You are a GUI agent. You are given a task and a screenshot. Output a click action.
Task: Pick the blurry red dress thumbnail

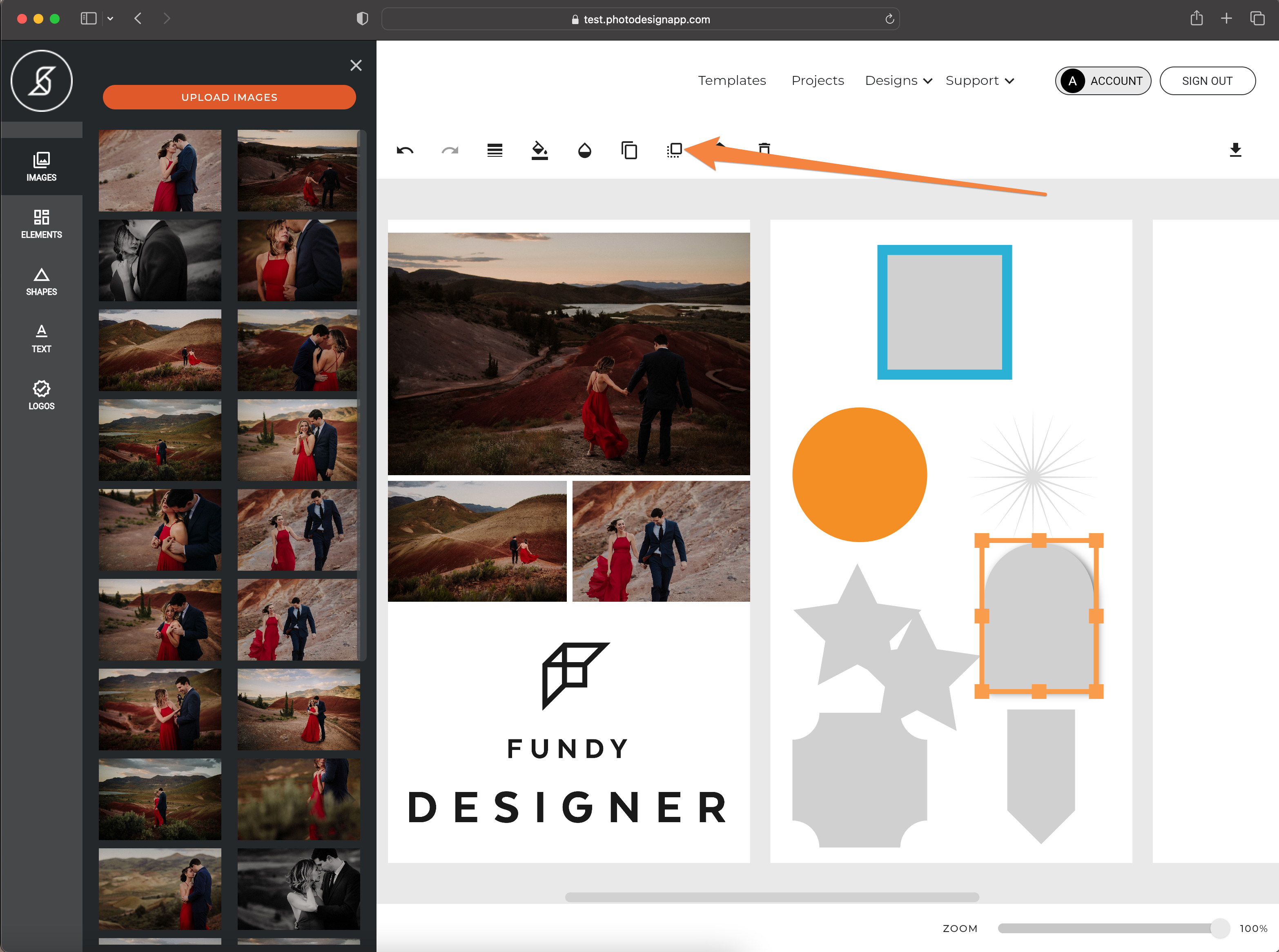[299, 799]
